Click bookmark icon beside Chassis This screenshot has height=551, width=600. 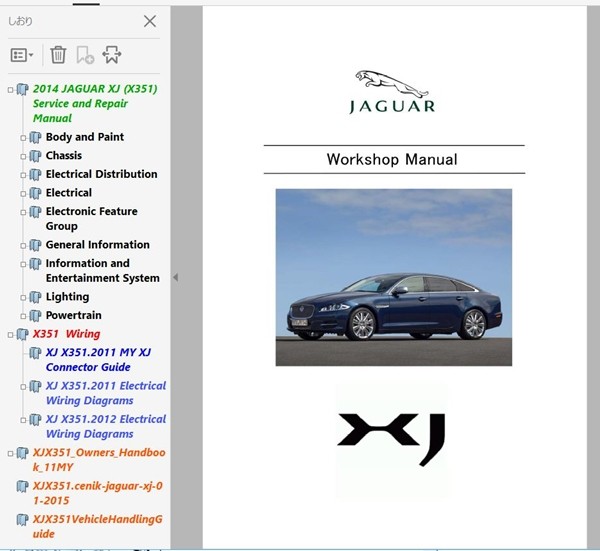click(35, 156)
